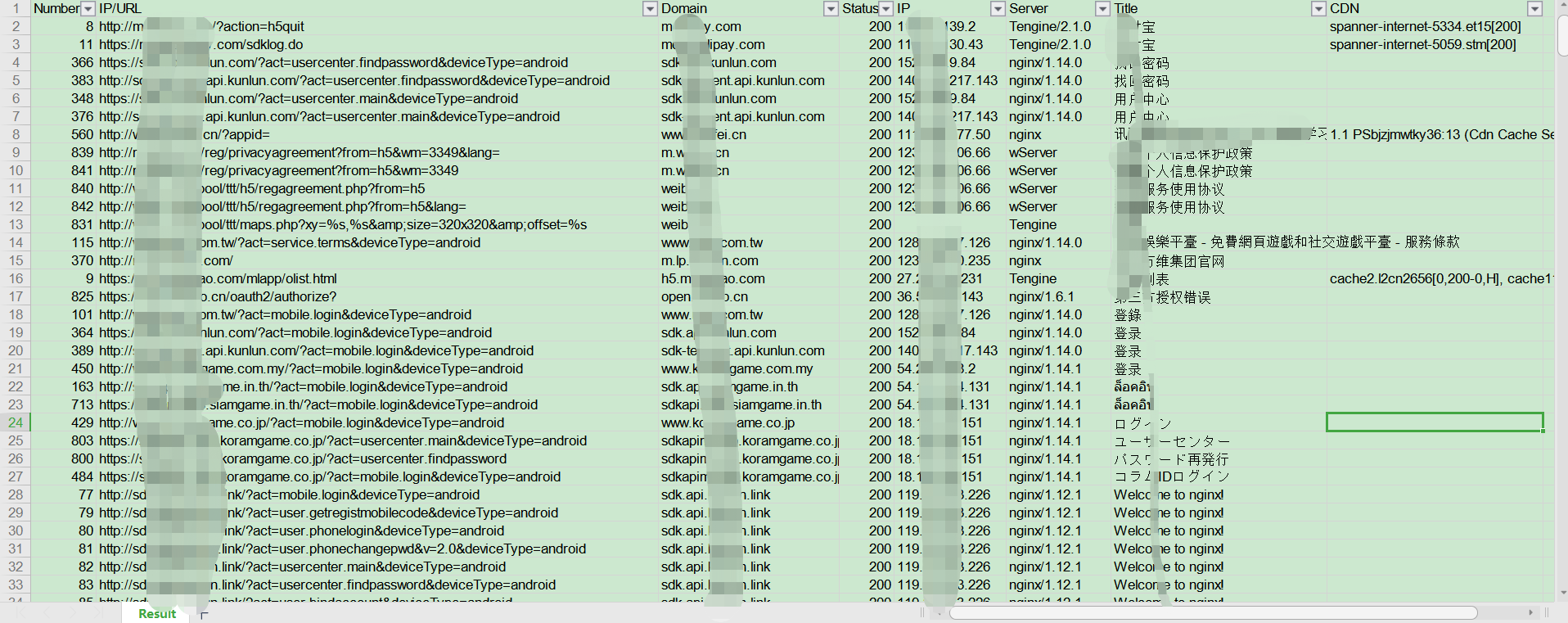
Task: Select row header 24
Action: coord(16,422)
